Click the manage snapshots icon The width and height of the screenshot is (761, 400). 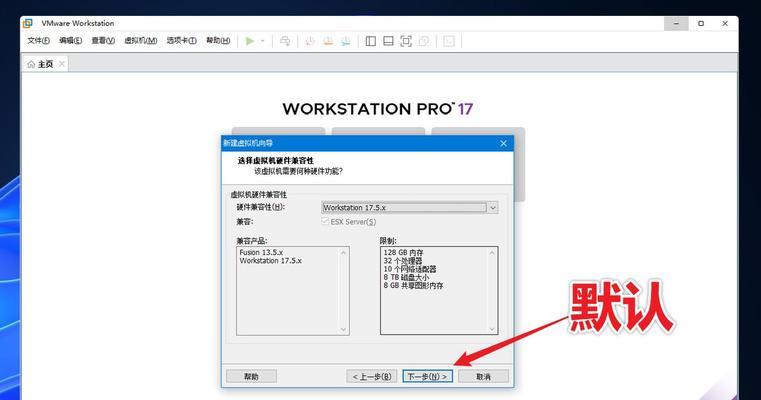346,41
